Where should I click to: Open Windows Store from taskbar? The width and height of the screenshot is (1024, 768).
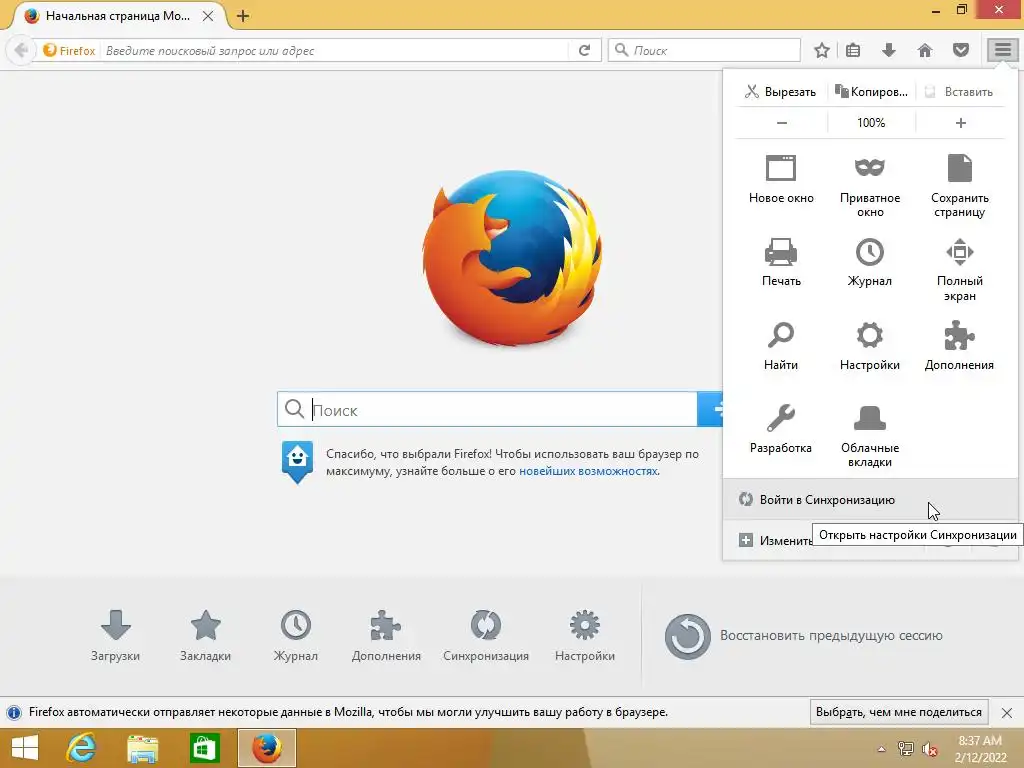point(204,748)
